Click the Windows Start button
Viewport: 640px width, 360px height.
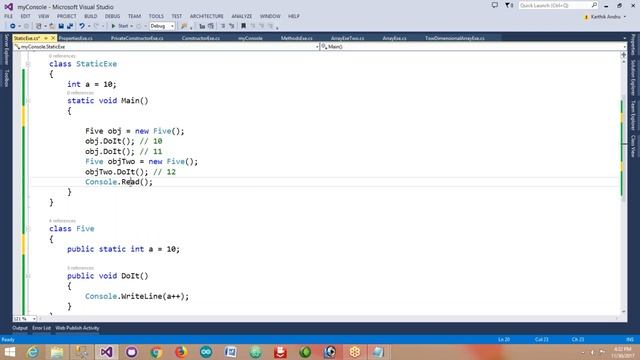9,352
